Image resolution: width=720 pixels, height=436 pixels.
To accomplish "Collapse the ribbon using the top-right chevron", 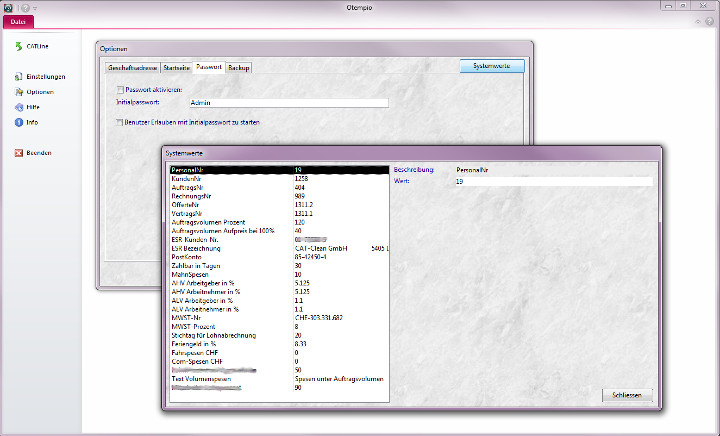I will point(697,20).
